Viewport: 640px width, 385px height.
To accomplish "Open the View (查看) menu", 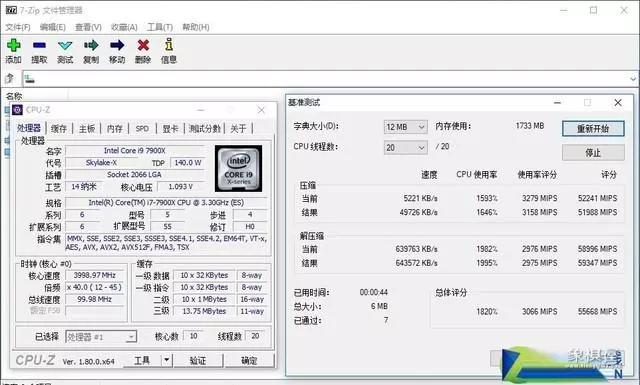I will coord(88,27).
